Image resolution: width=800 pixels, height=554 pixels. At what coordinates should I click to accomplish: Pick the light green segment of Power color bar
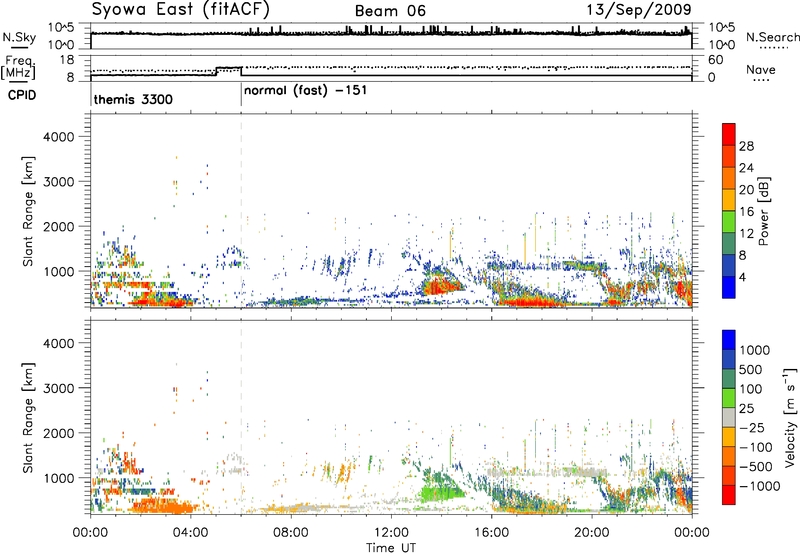(x=729, y=222)
